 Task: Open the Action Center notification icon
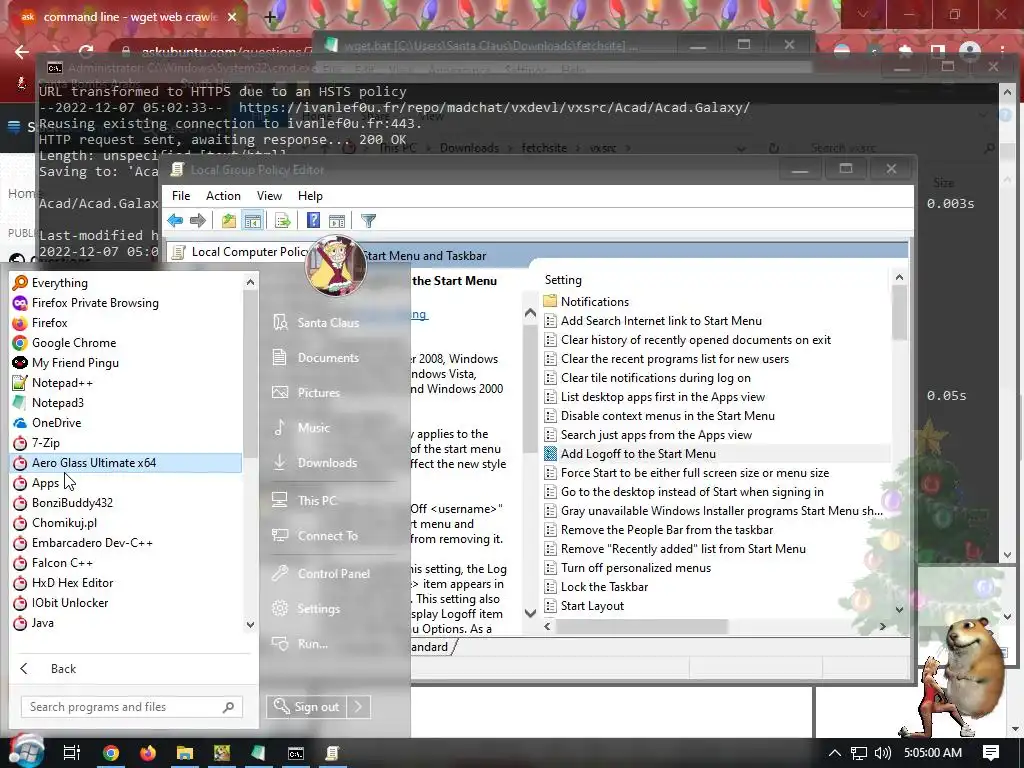coord(991,753)
